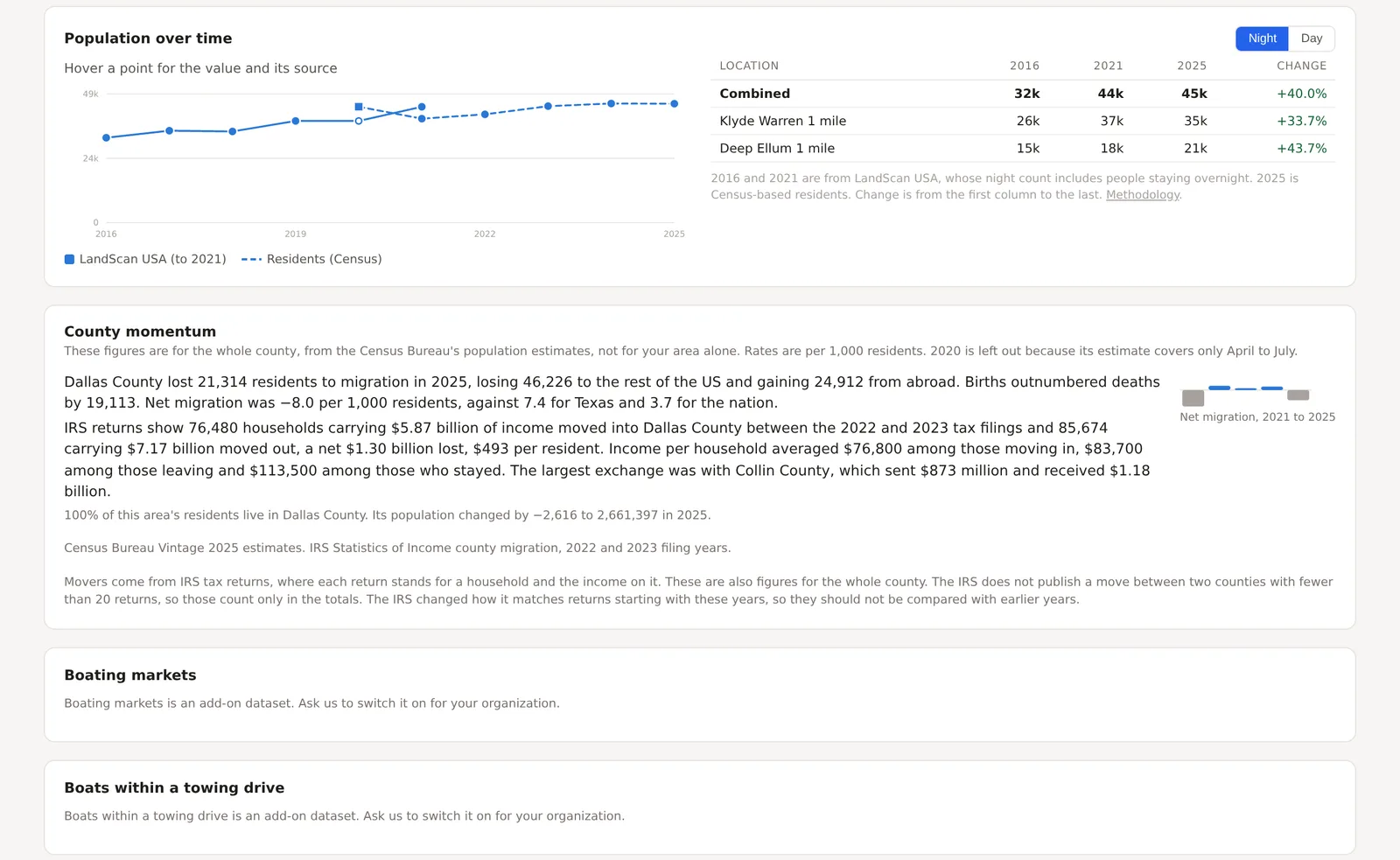Click the +33.7% change value
This screenshot has height=860, width=1400.
tap(1301, 121)
